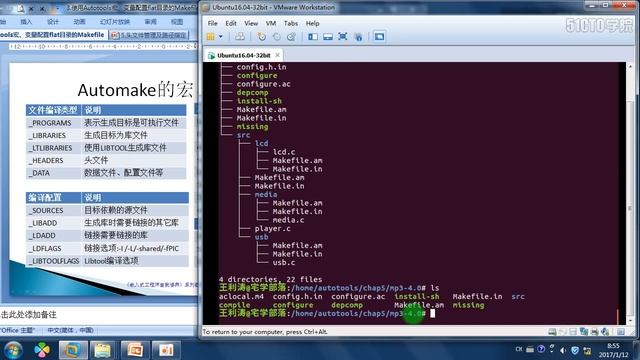Open the File menu in VMware
Screen dimensions: 640x360
pyautogui.click(x=212, y=23)
